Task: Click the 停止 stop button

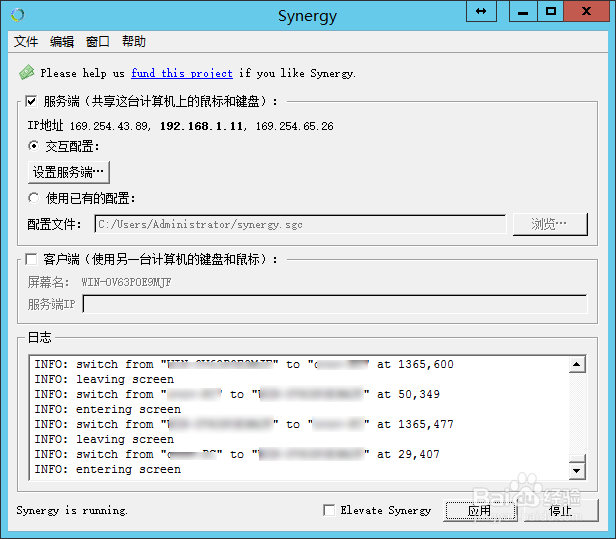Action: point(561,510)
